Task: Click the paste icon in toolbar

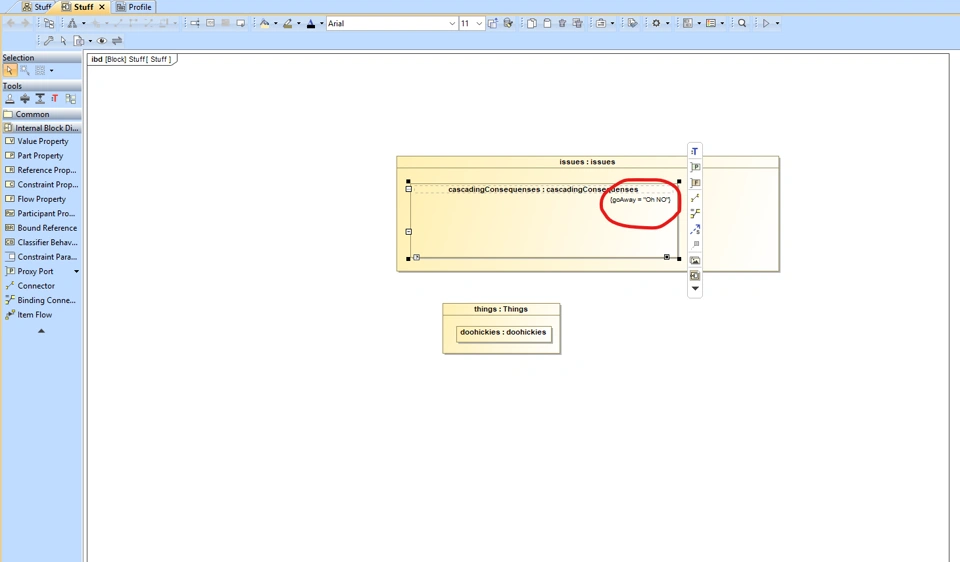Action: click(x=547, y=23)
